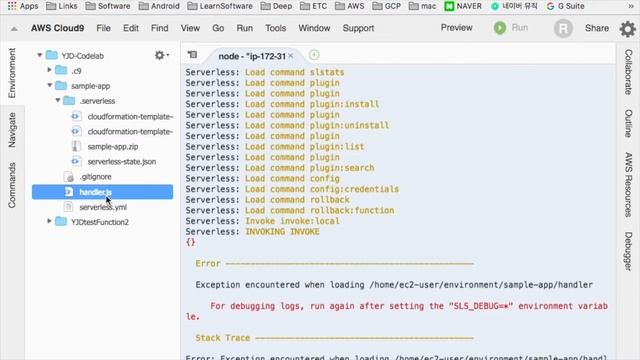Show more bookmarks chevron
Viewport: 640px width, 360px height.
(631, 6)
